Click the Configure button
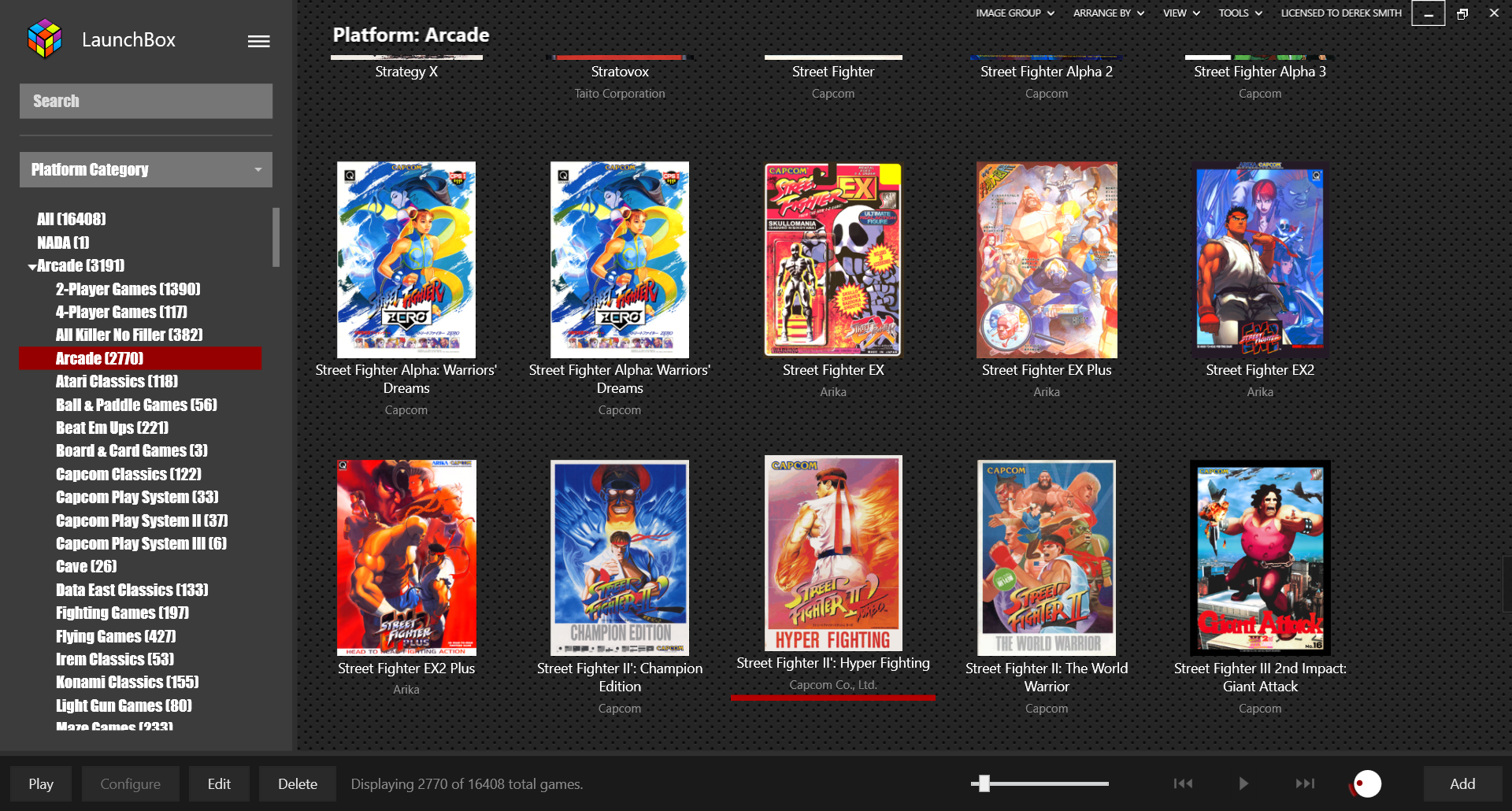The width and height of the screenshot is (1512, 811). tap(131, 784)
